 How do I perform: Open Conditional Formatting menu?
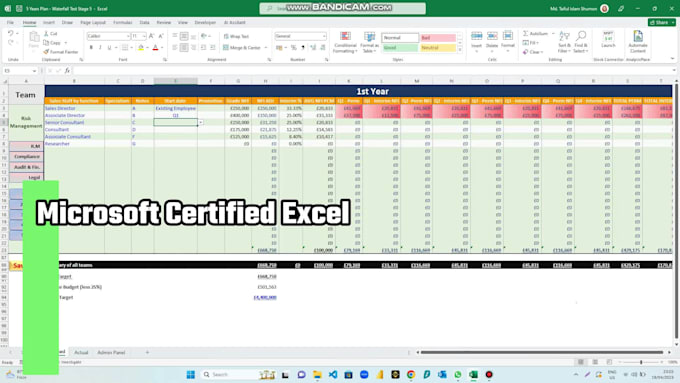click(x=345, y=43)
